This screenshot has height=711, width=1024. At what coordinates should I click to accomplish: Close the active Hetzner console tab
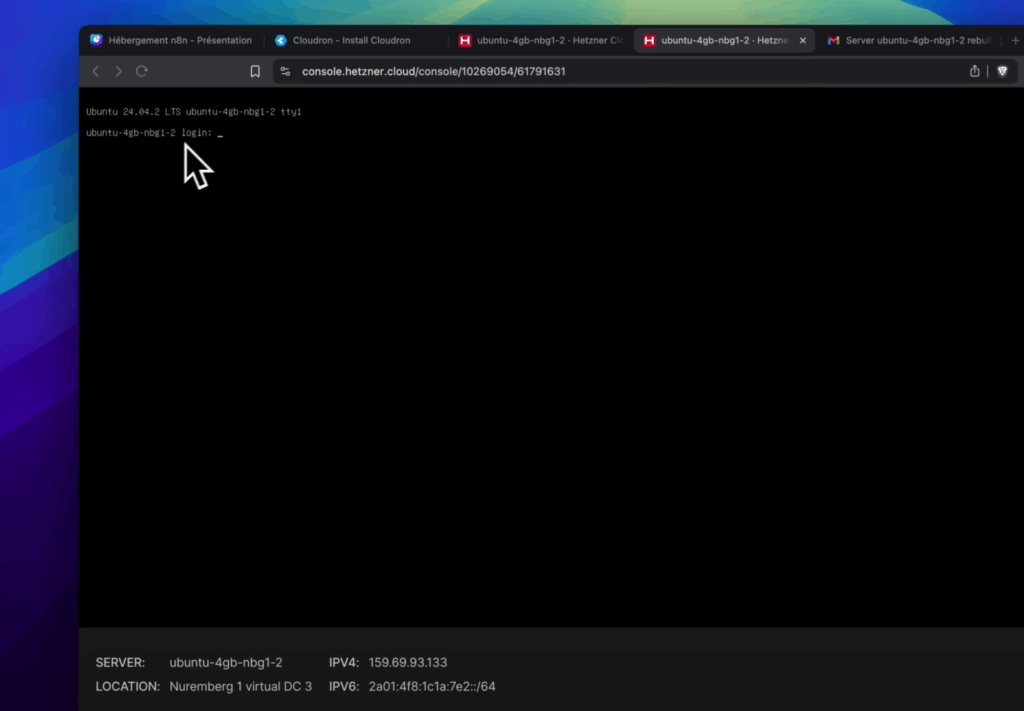pyautogui.click(x=803, y=41)
